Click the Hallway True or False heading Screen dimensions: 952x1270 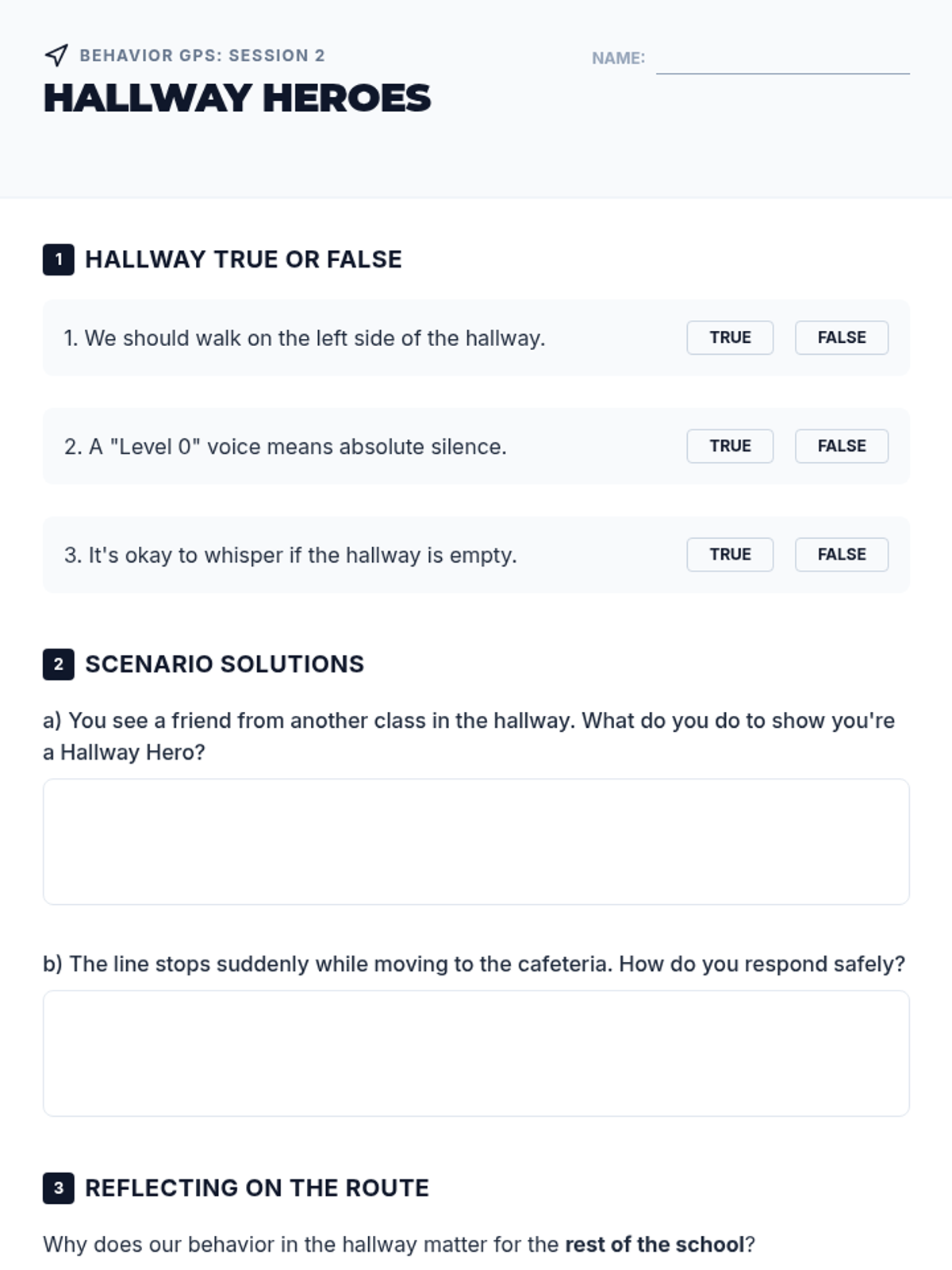[x=244, y=260]
